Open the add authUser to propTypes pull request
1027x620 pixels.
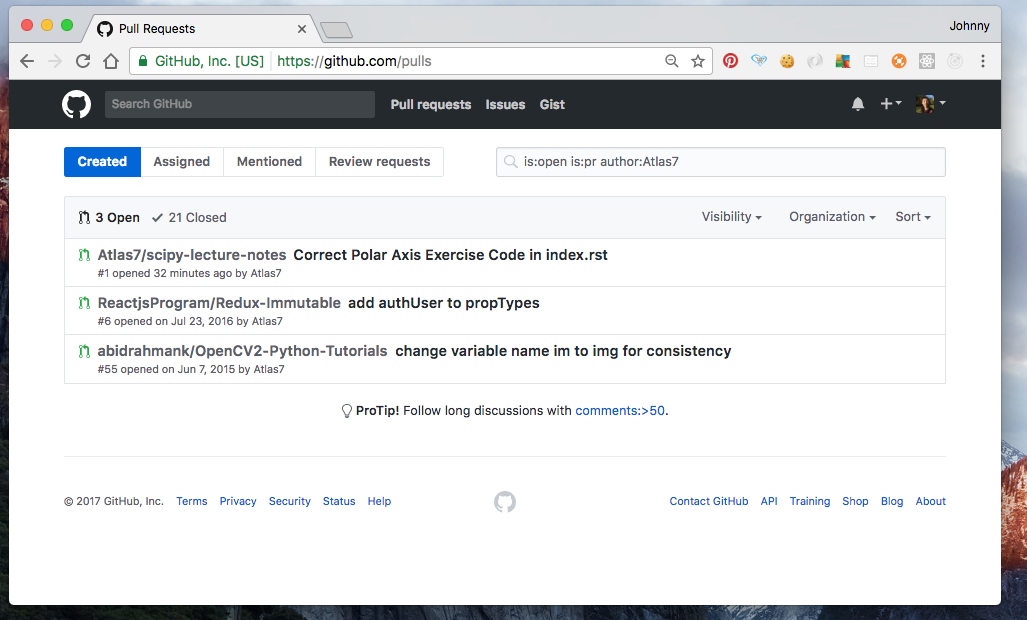point(443,302)
